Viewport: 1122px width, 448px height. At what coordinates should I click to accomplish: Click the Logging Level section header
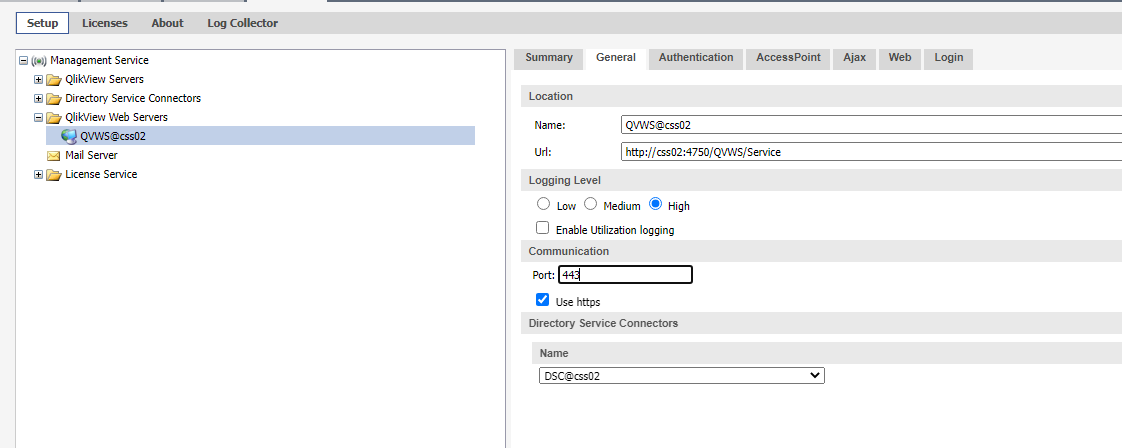click(x=821, y=180)
